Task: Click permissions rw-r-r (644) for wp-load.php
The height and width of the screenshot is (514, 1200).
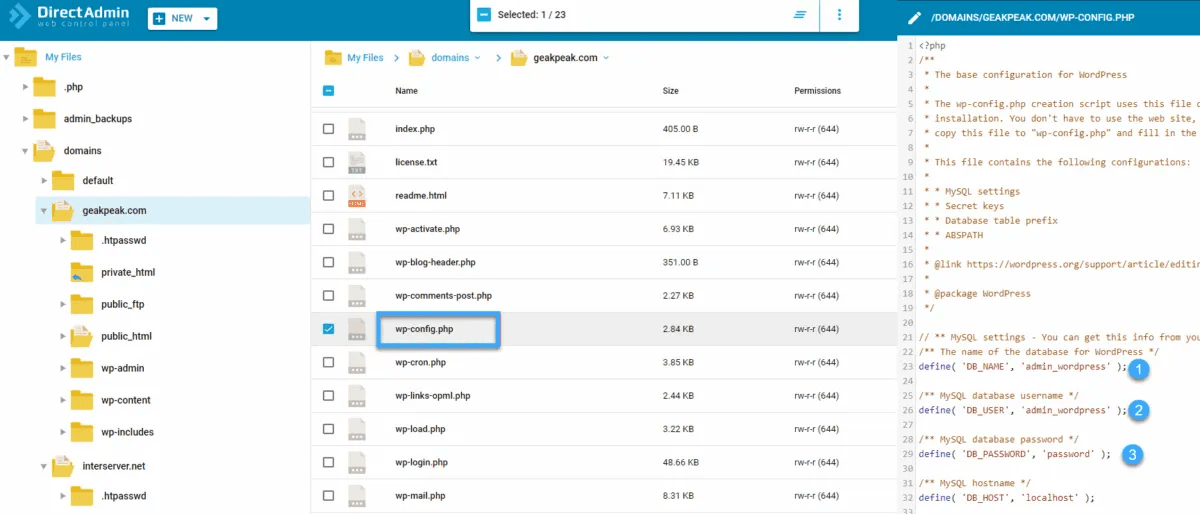Action: [817, 429]
